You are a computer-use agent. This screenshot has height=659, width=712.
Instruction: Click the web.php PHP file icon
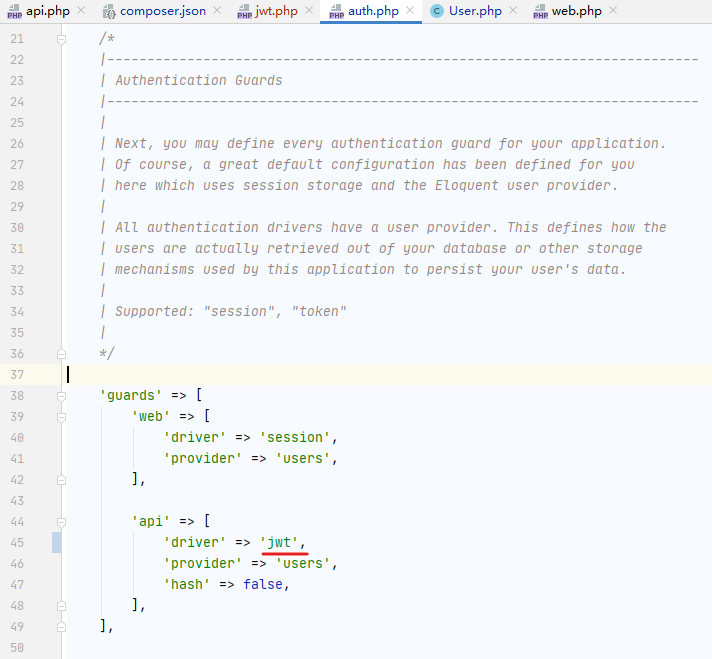pos(540,11)
